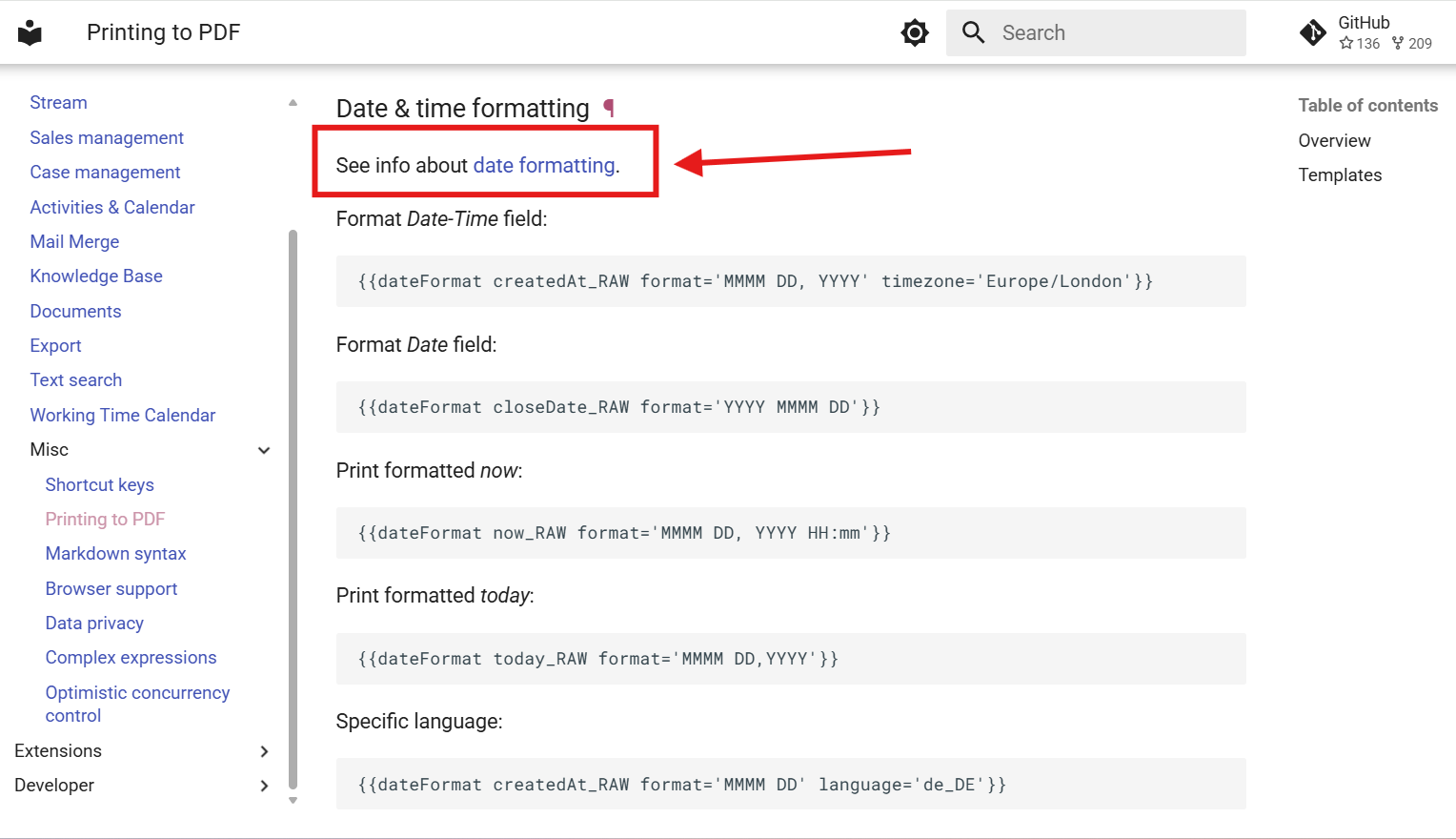This screenshot has height=839, width=1456.
Task: Expand the Developer section
Action: click(x=264, y=786)
